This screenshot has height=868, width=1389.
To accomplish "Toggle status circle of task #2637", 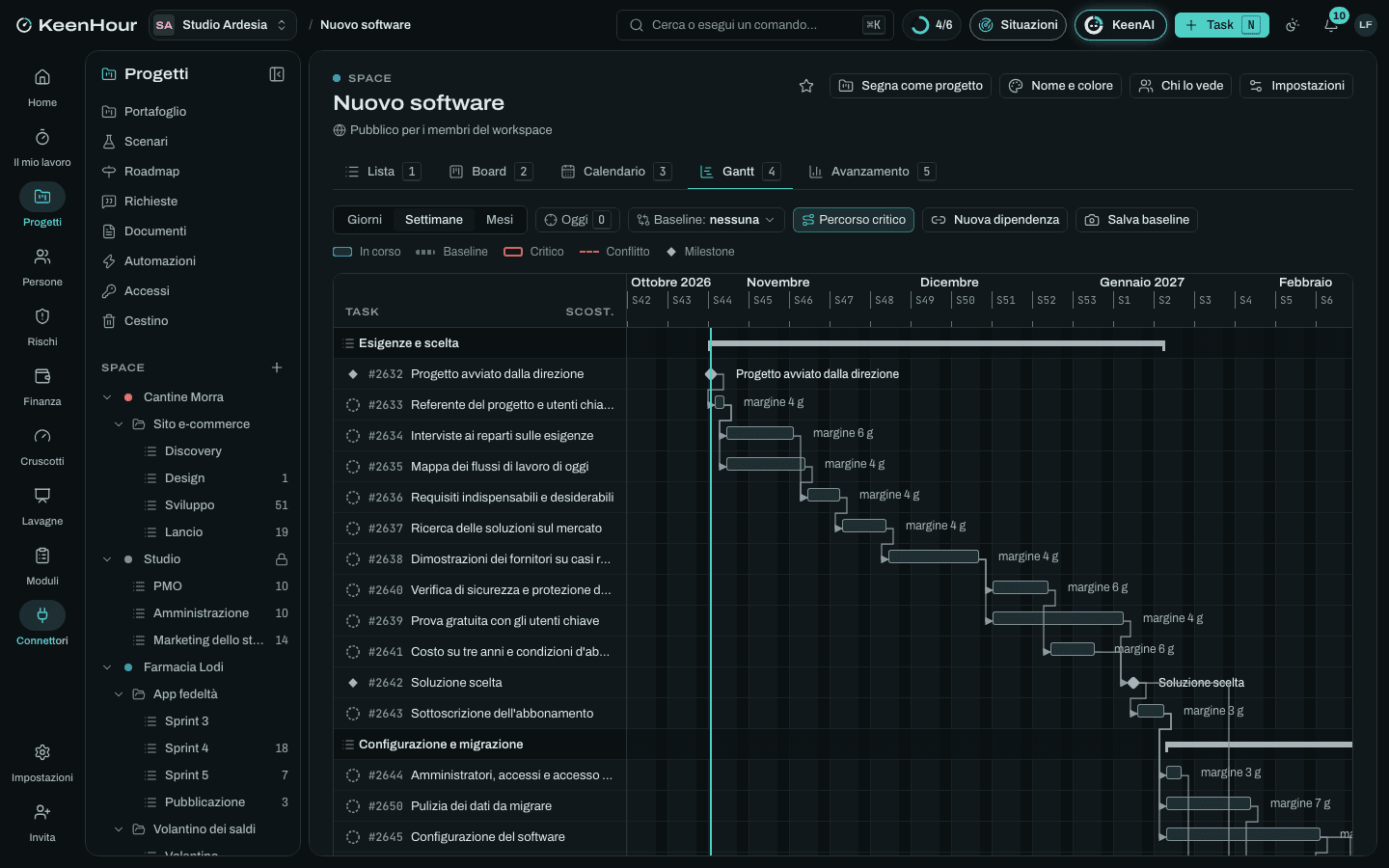I will (353, 529).
